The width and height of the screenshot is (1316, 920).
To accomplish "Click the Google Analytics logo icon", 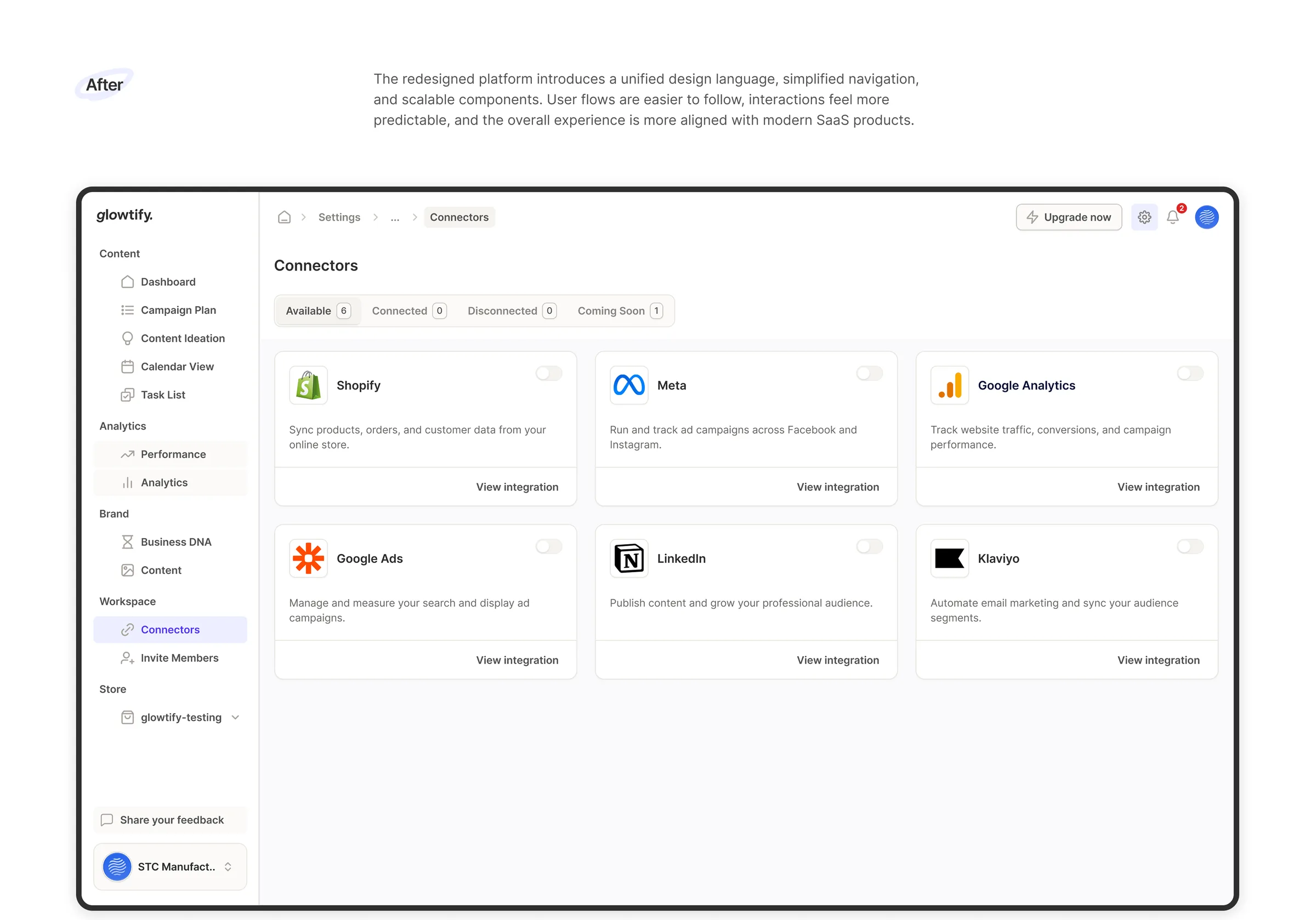I will tap(950, 386).
